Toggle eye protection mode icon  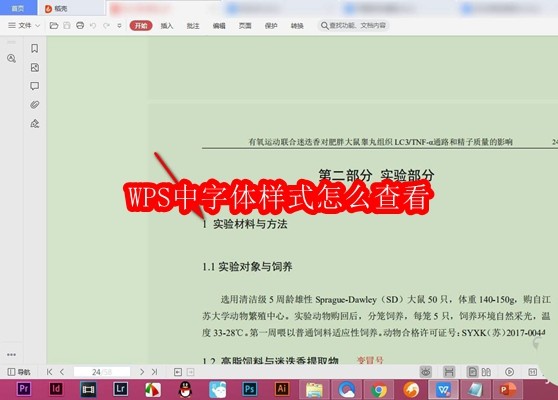(426, 372)
